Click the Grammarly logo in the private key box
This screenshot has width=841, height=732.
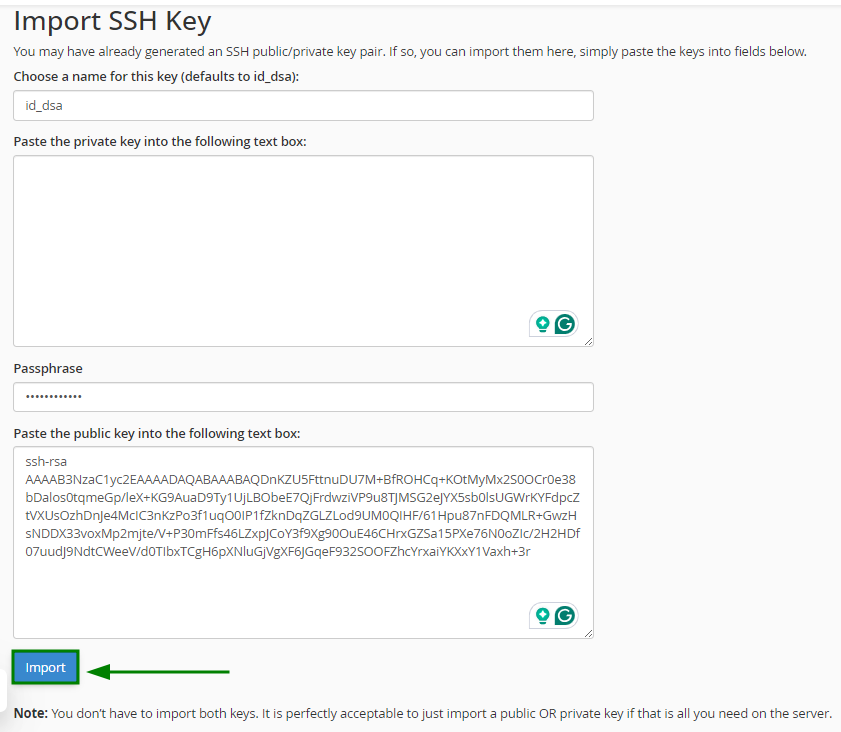click(x=565, y=324)
